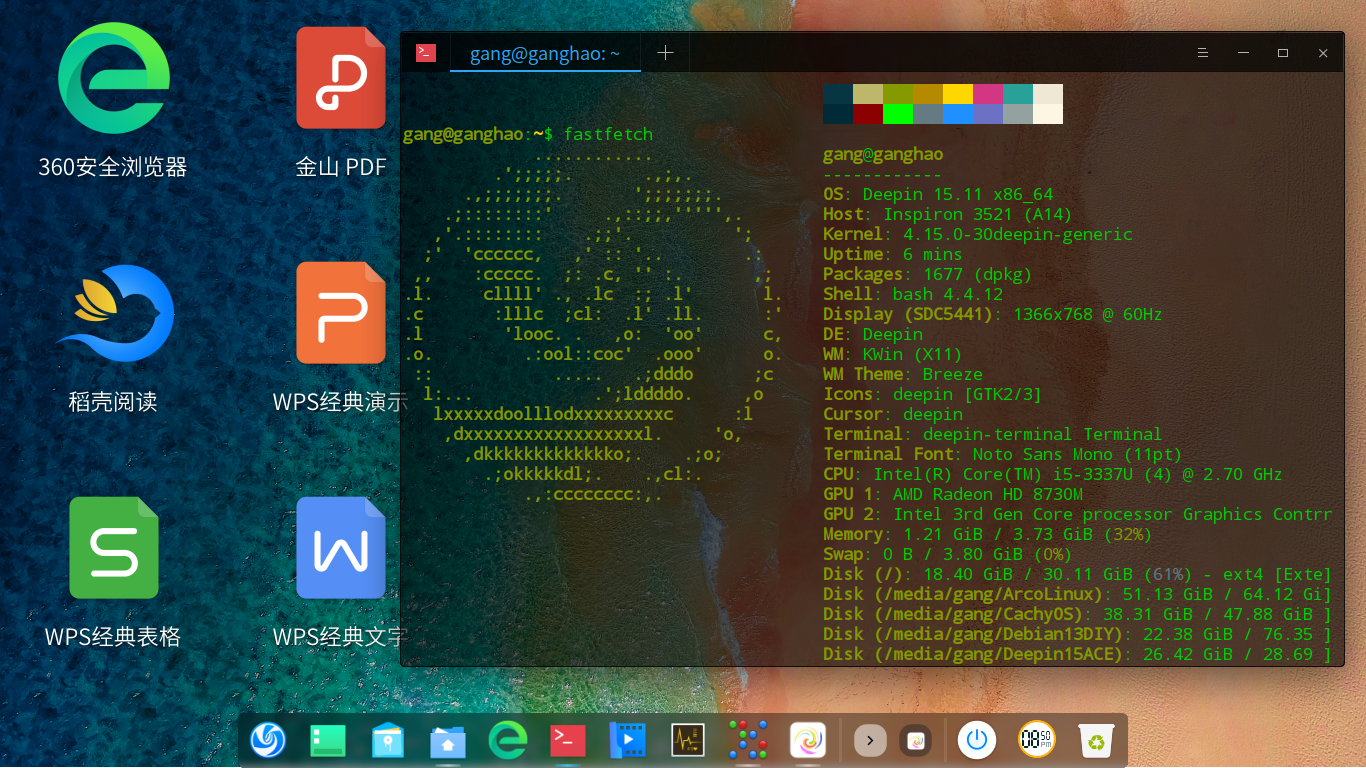The height and width of the screenshot is (768, 1366).
Task: Open the 360安全浏览器 desktop shortcut
Action: point(113,80)
